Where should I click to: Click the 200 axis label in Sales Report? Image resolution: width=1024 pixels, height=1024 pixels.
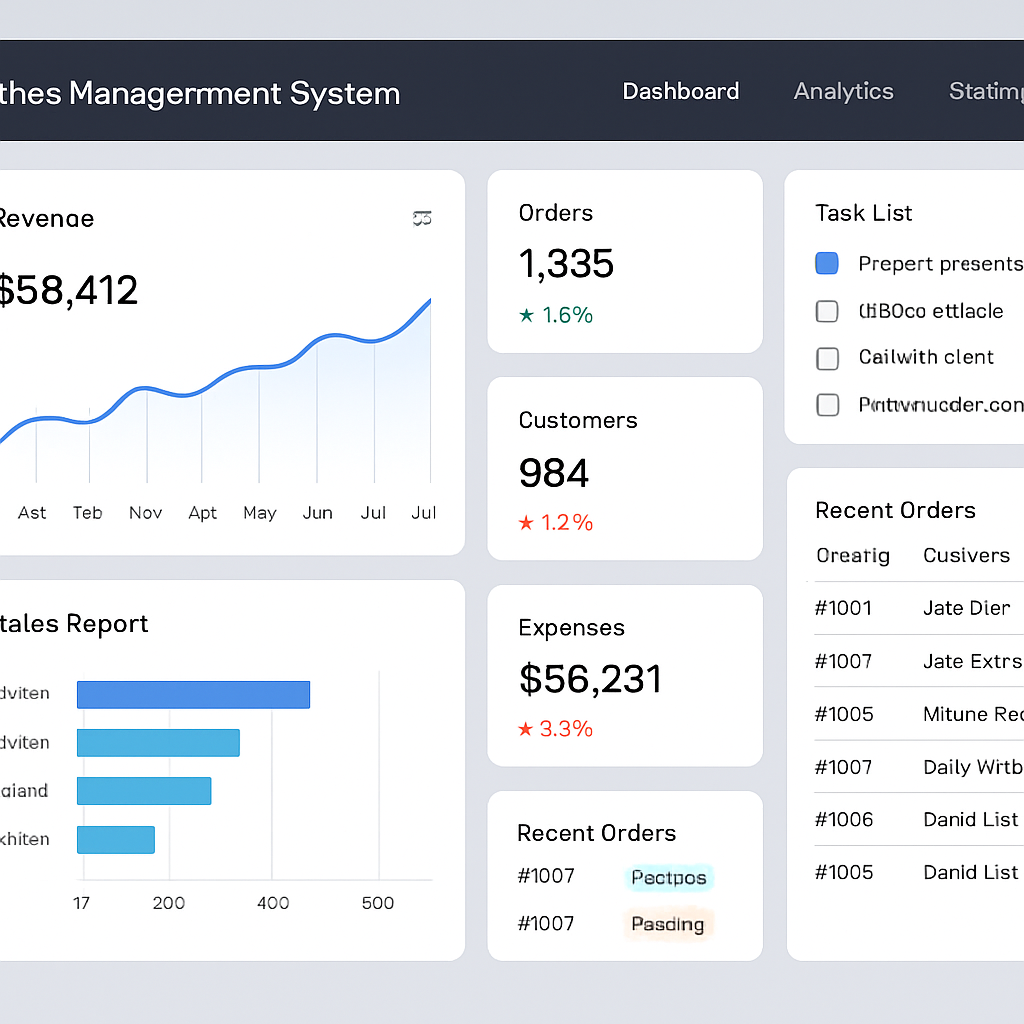tap(168, 903)
